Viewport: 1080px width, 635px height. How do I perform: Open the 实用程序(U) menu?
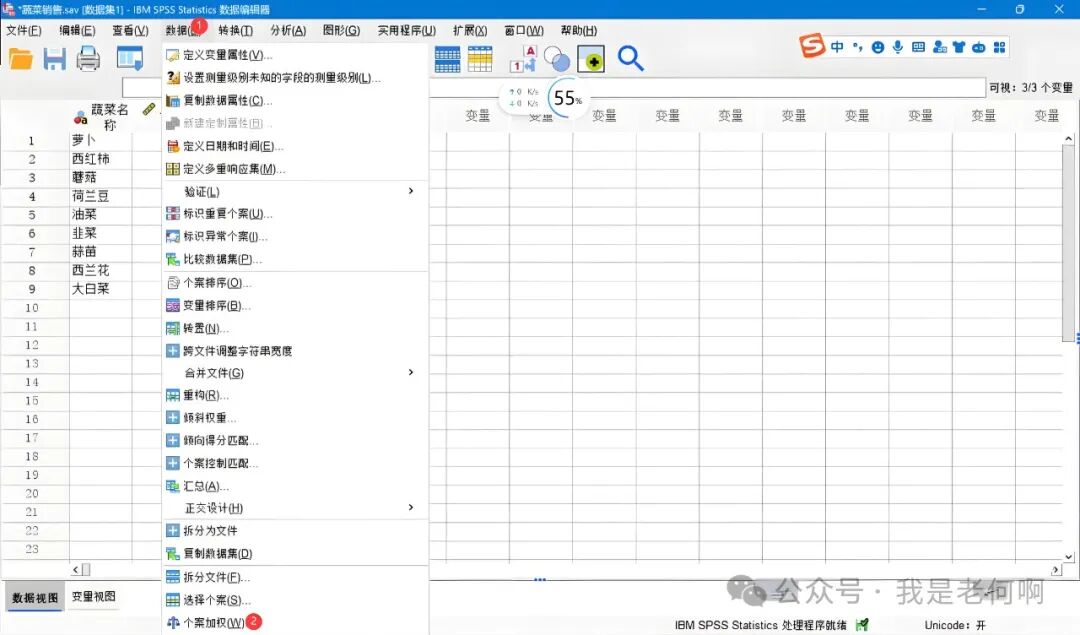(406, 30)
